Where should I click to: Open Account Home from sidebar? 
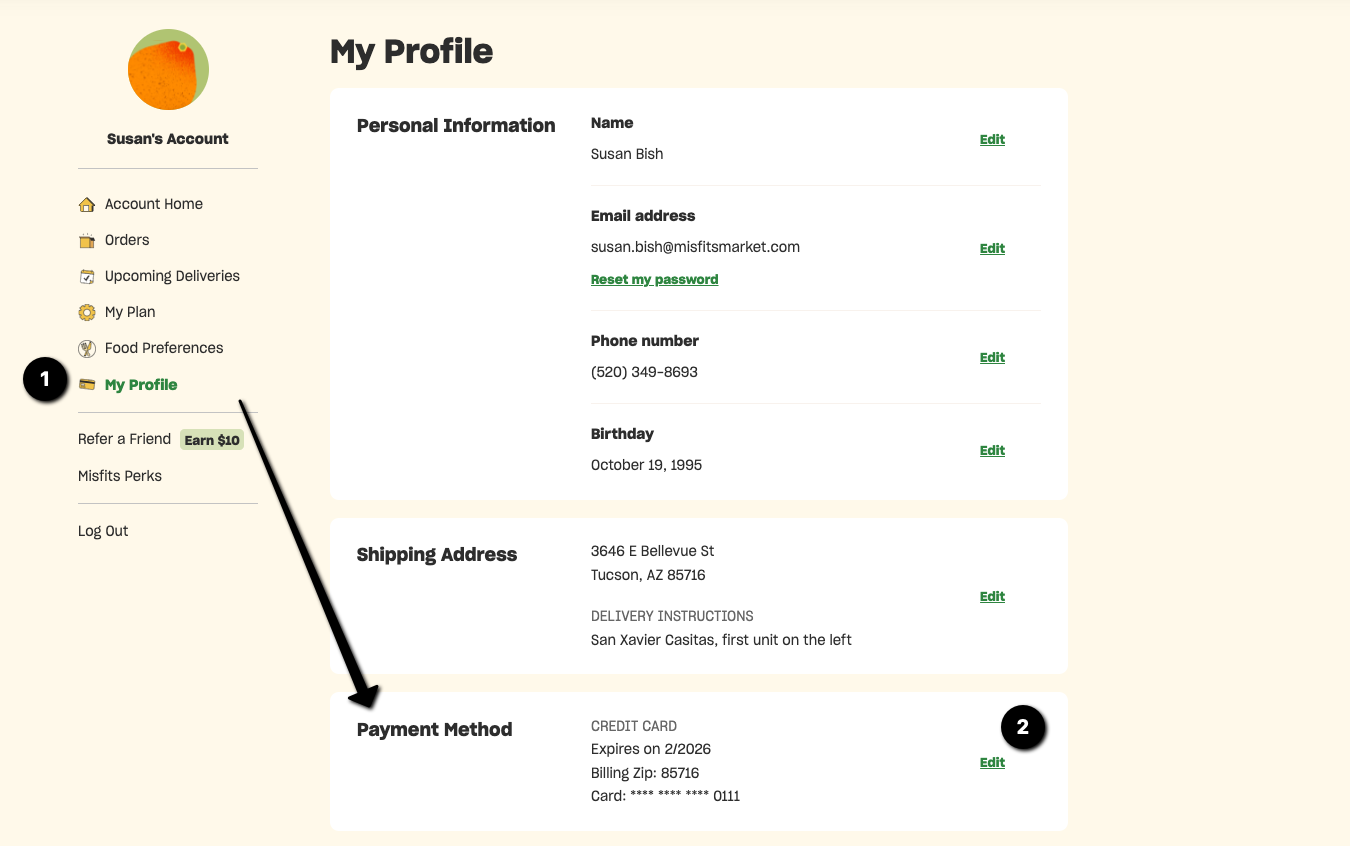coord(153,204)
